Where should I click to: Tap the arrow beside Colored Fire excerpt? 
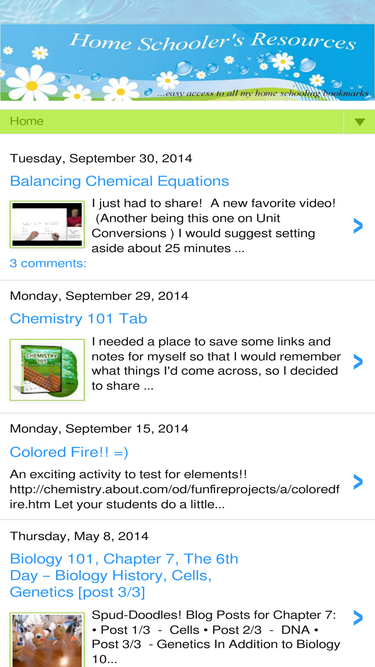pos(358,482)
